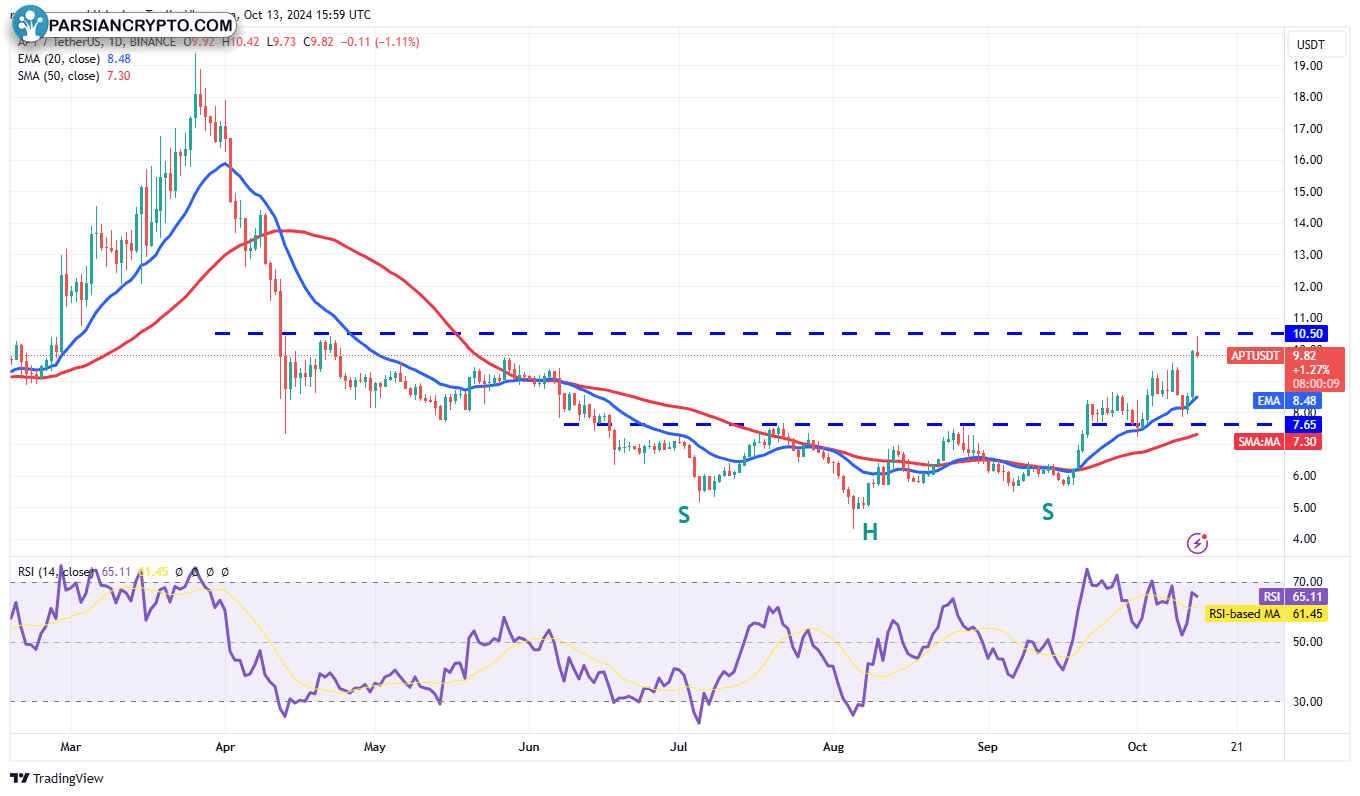This screenshot has height=796, width=1360.
Task: Click the blue 7.65 price line label
Action: (x=1305, y=425)
